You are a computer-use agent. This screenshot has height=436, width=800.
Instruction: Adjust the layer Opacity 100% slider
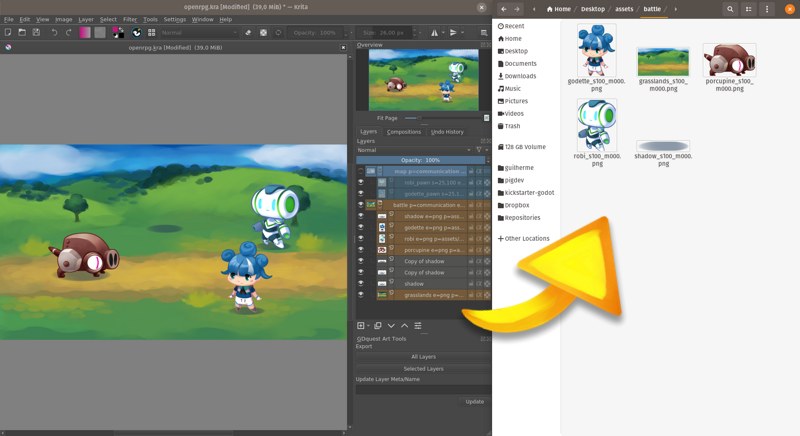pos(420,160)
